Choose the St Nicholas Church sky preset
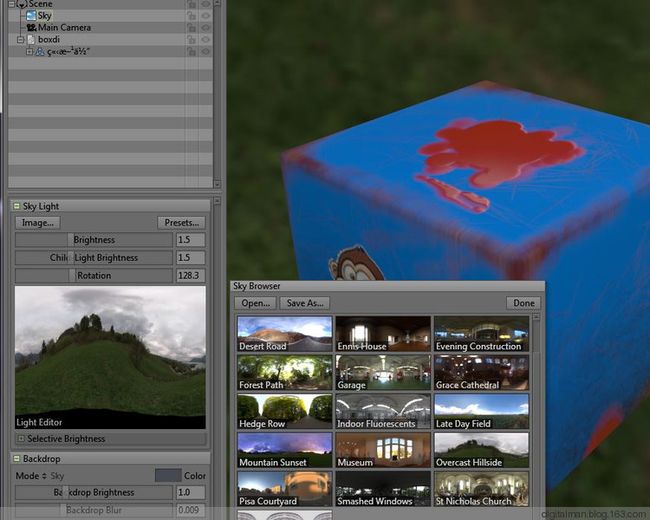650x520 pixels. pos(481,488)
